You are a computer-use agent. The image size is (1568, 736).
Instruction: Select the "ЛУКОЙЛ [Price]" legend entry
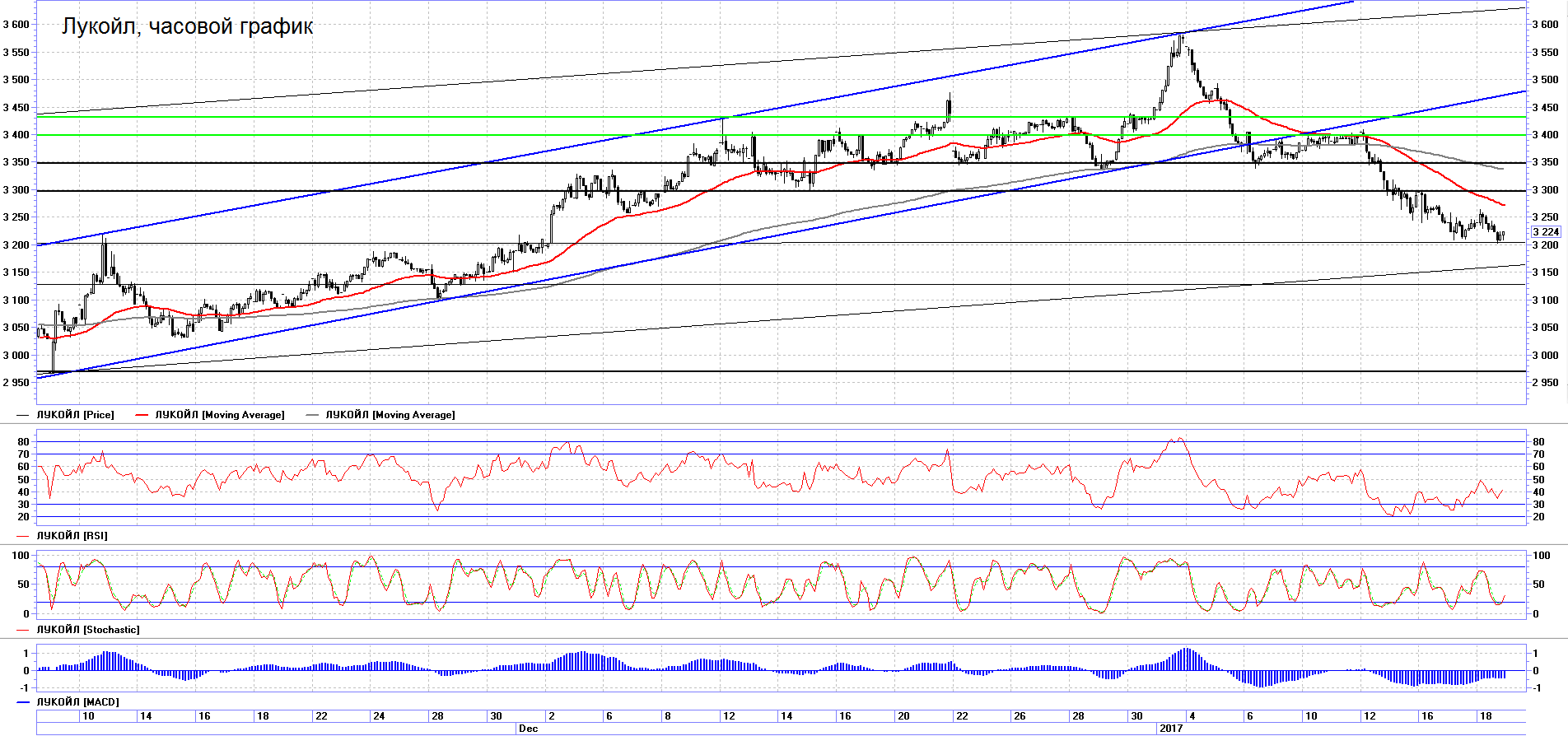pos(75,415)
